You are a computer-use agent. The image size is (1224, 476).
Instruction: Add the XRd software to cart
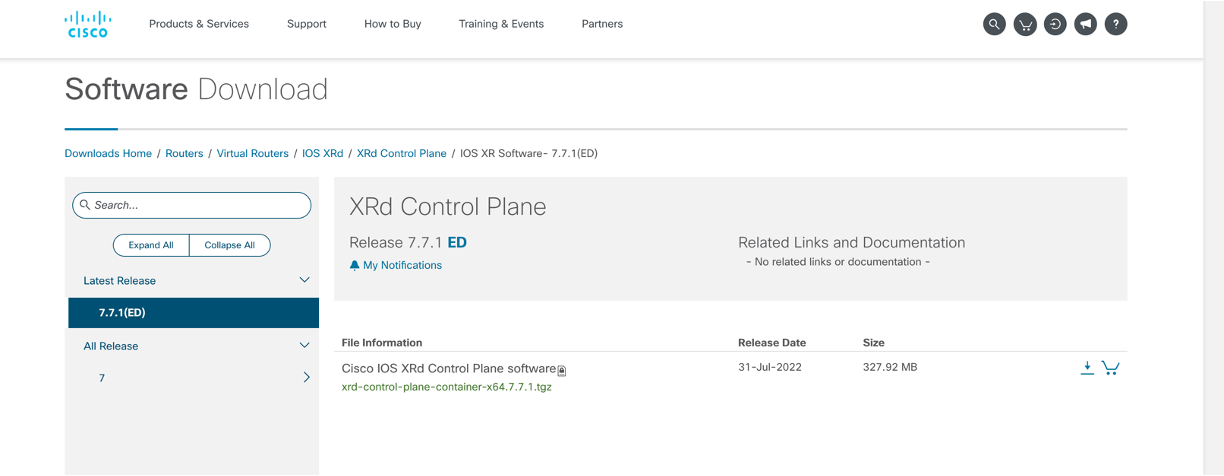click(x=1110, y=368)
